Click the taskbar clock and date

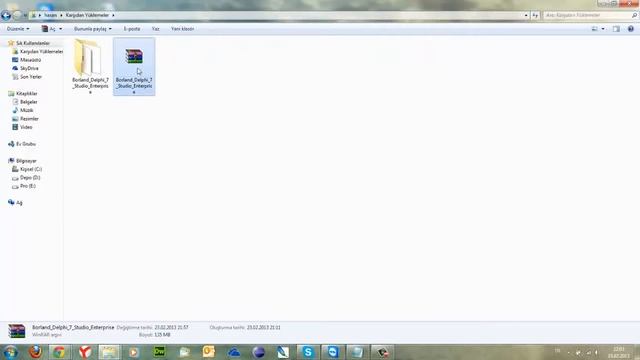619,352
